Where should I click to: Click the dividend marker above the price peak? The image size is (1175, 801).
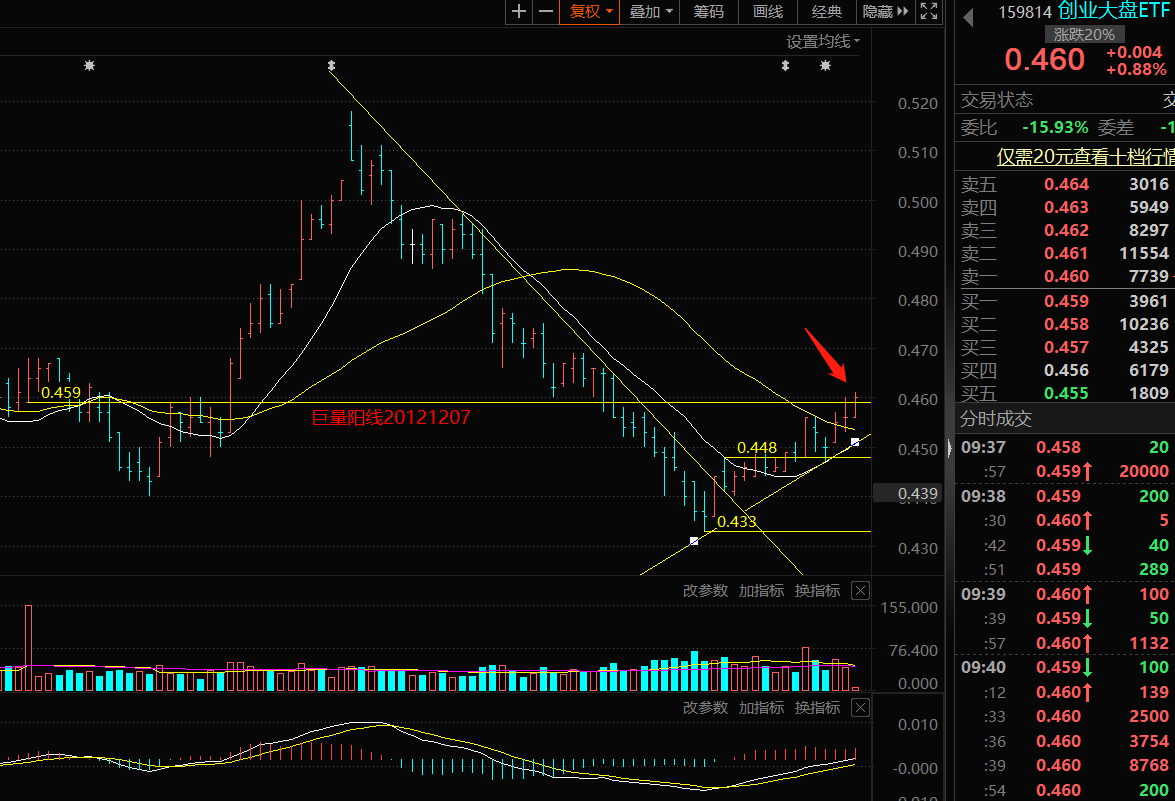[331, 66]
